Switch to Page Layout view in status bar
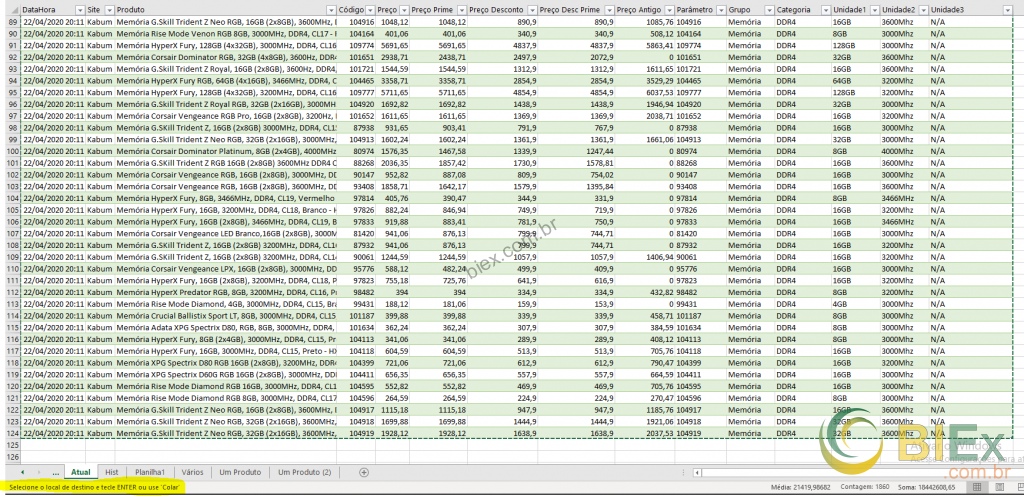Viewport: 1024px width, 496px height. pos(999,487)
